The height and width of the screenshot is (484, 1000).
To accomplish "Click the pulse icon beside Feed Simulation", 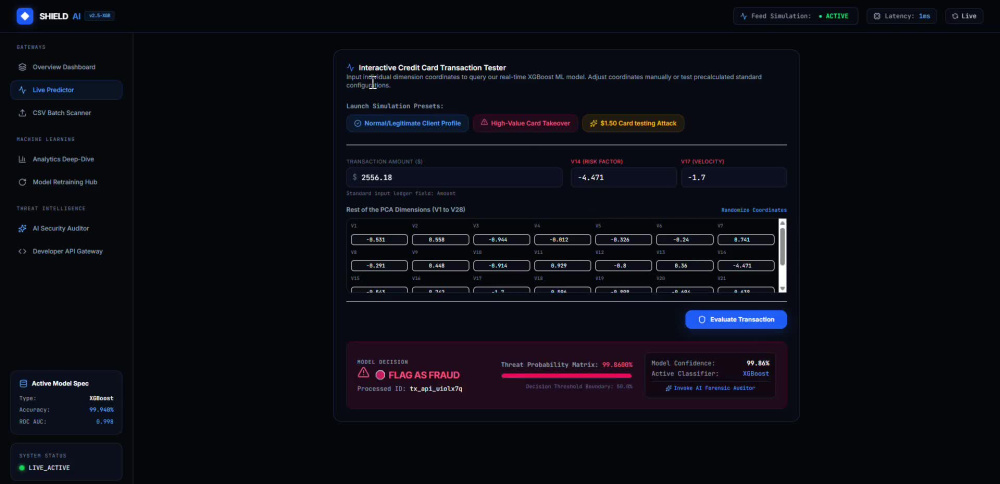I will [x=744, y=16].
